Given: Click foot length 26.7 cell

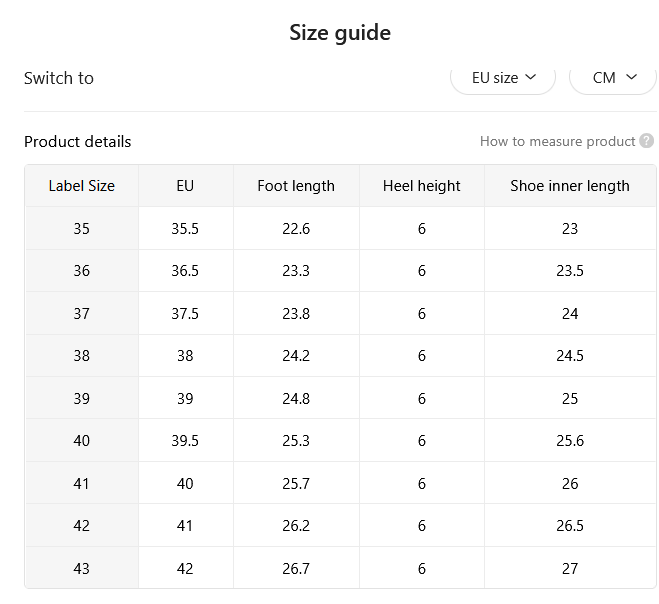Looking at the screenshot, I should point(296,568).
